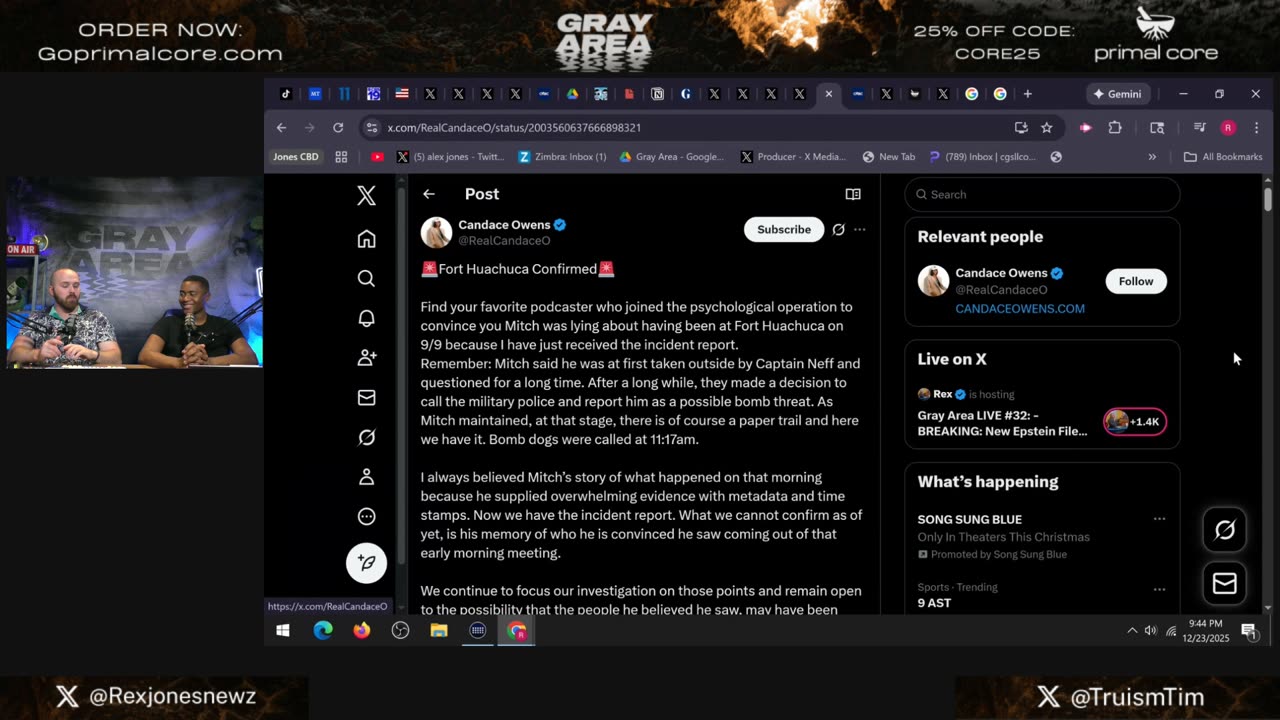The height and width of the screenshot is (720, 1280).
Task: Open the Gemini button in Chrome
Action: coord(1117,94)
